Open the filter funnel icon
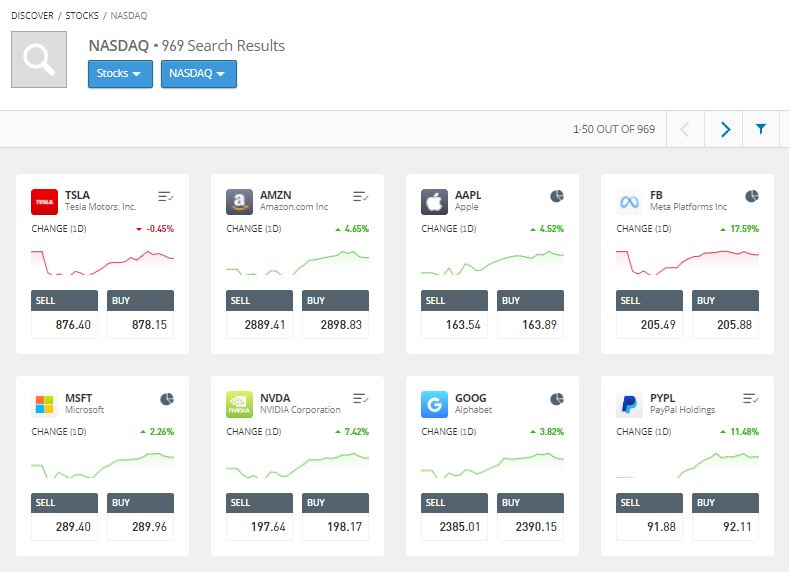The height and width of the screenshot is (572, 789). pyautogui.click(x=761, y=129)
